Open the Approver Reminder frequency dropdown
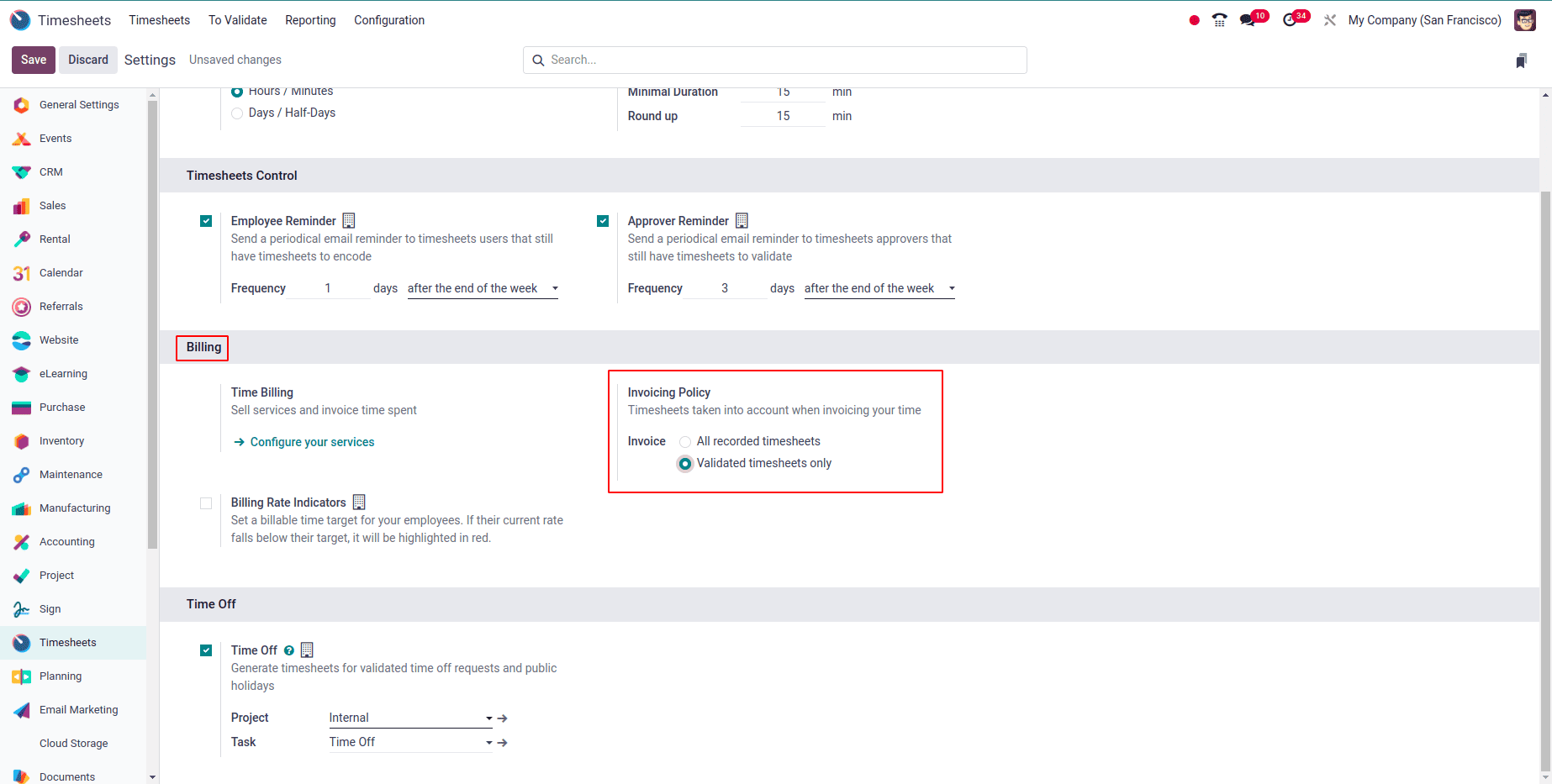Image resolution: width=1552 pixels, height=784 pixels. (x=878, y=287)
